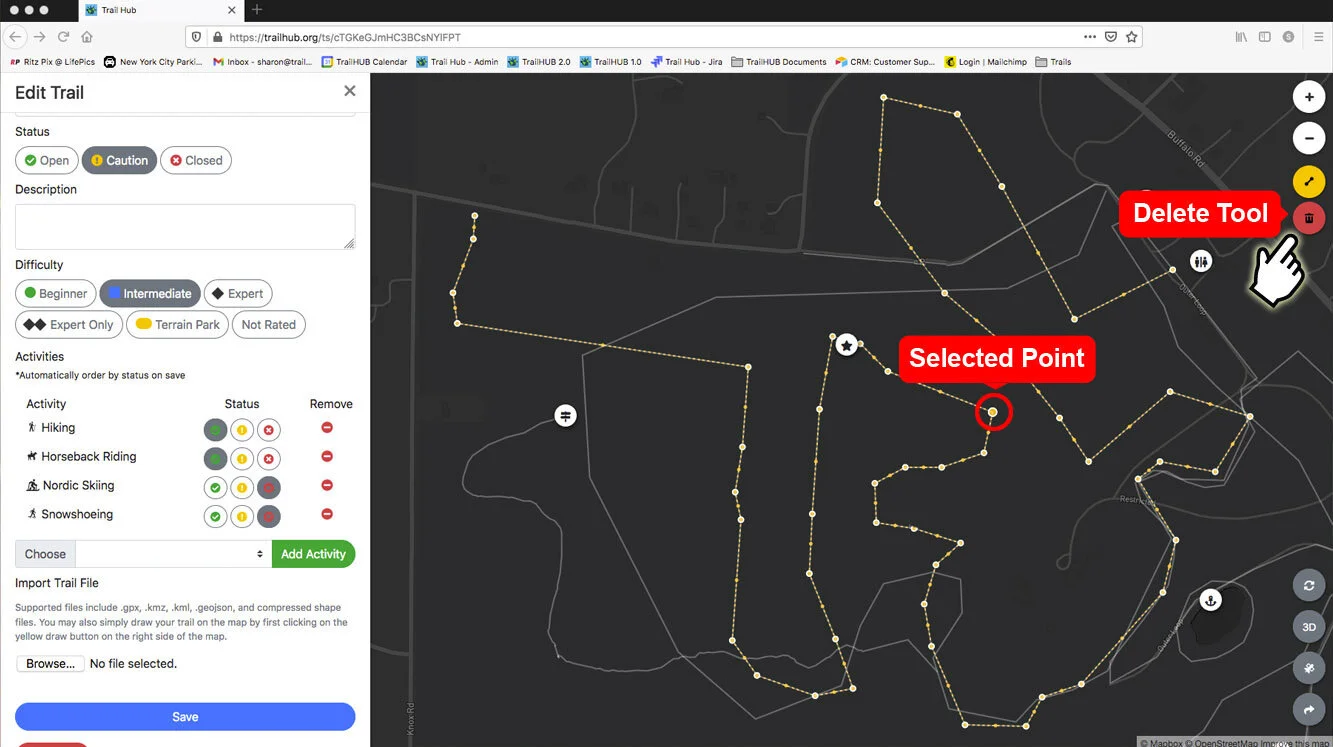Select the anchor marker on the map
The width and height of the screenshot is (1333, 747).
(1210, 600)
